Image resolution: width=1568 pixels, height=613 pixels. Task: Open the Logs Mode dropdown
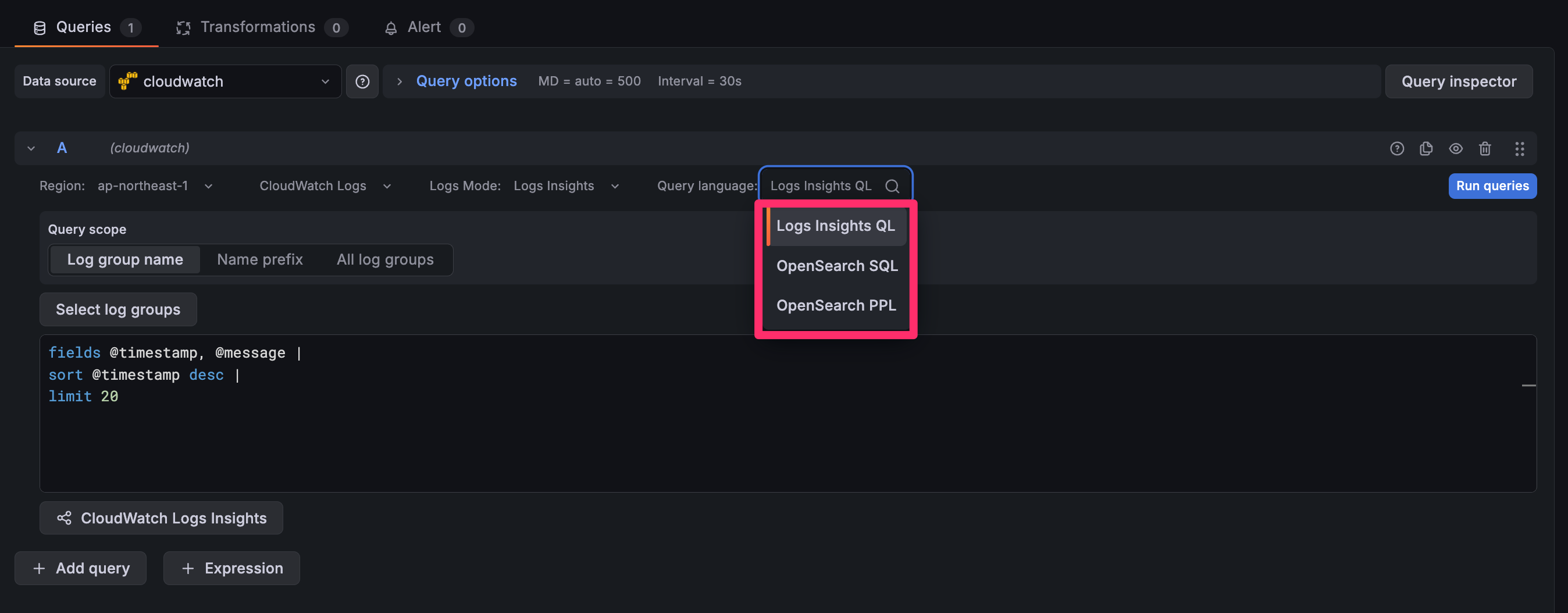click(x=566, y=186)
